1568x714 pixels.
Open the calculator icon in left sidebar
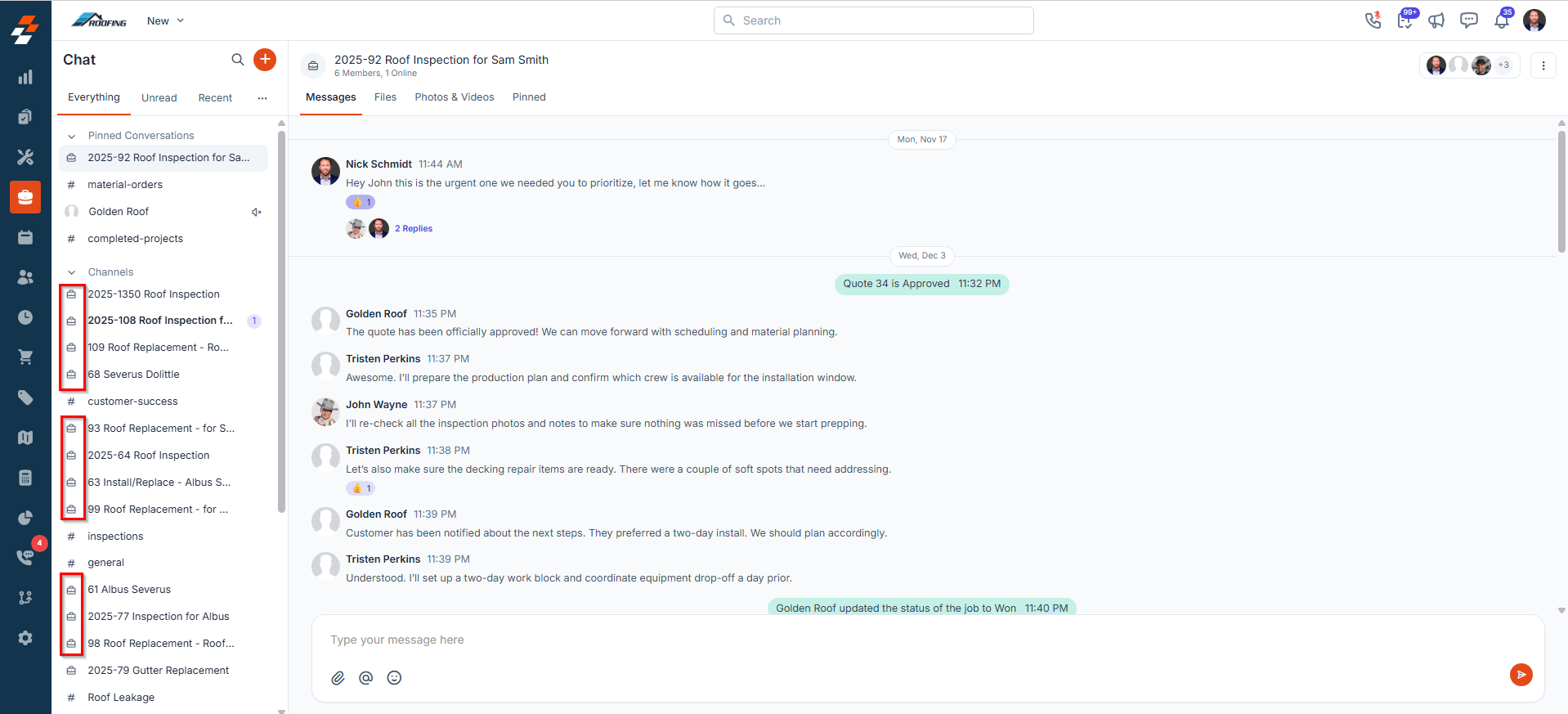pos(25,478)
